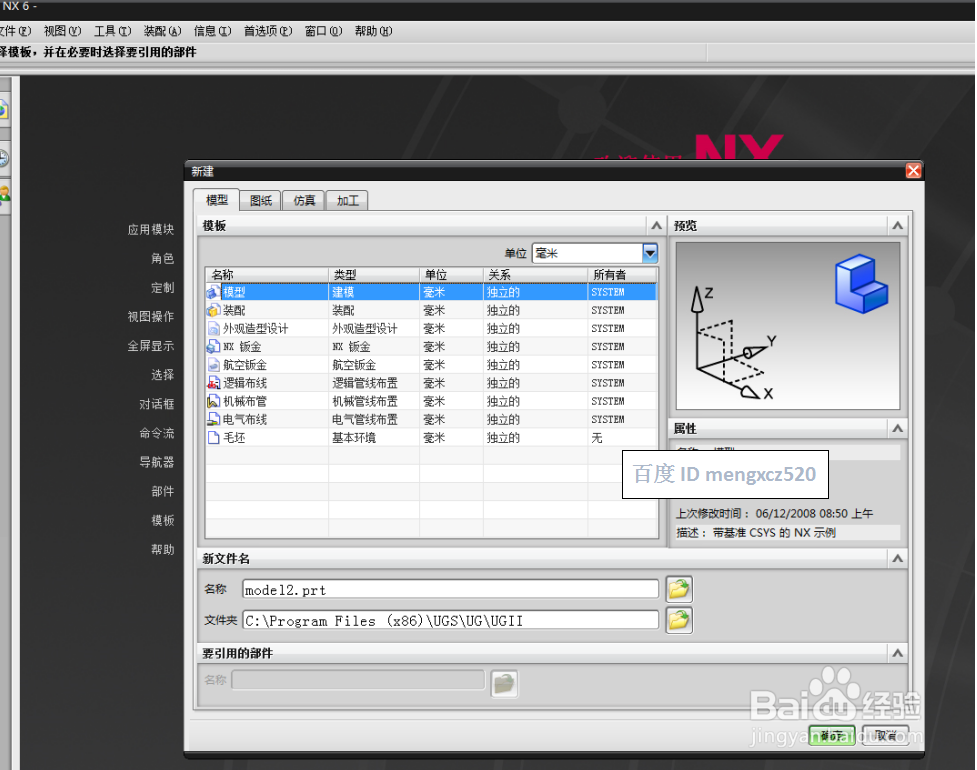
Task: Sort templates by the 名称 column header
Action: point(267,275)
